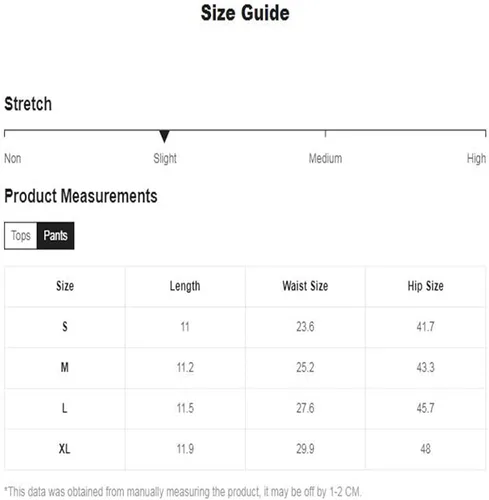The height and width of the screenshot is (500, 489).
Task: Click the 48 hip size cell
Action: pyautogui.click(x=425, y=449)
